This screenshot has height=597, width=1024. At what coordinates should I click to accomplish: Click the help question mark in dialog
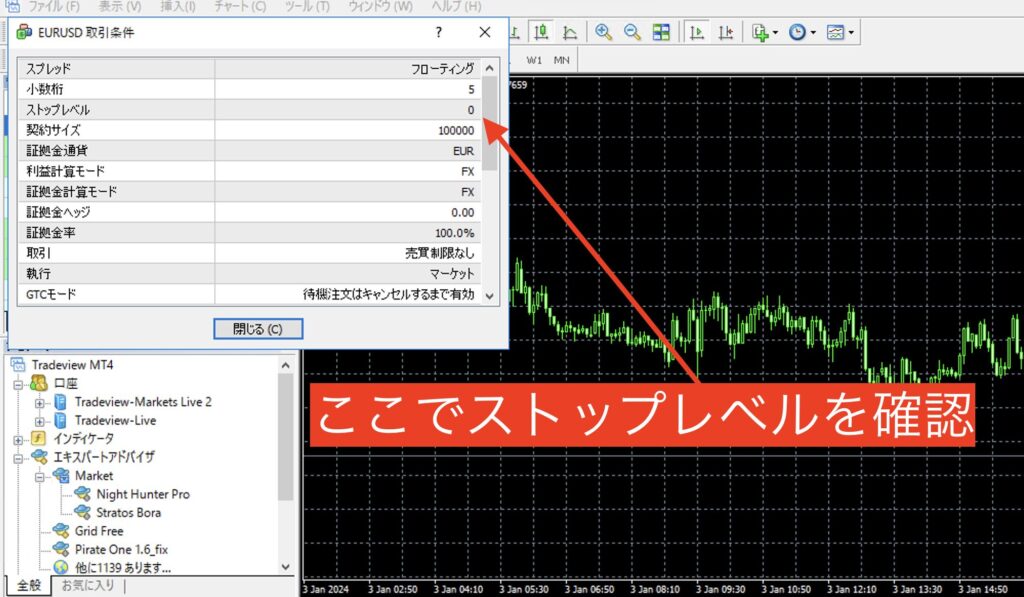(439, 32)
